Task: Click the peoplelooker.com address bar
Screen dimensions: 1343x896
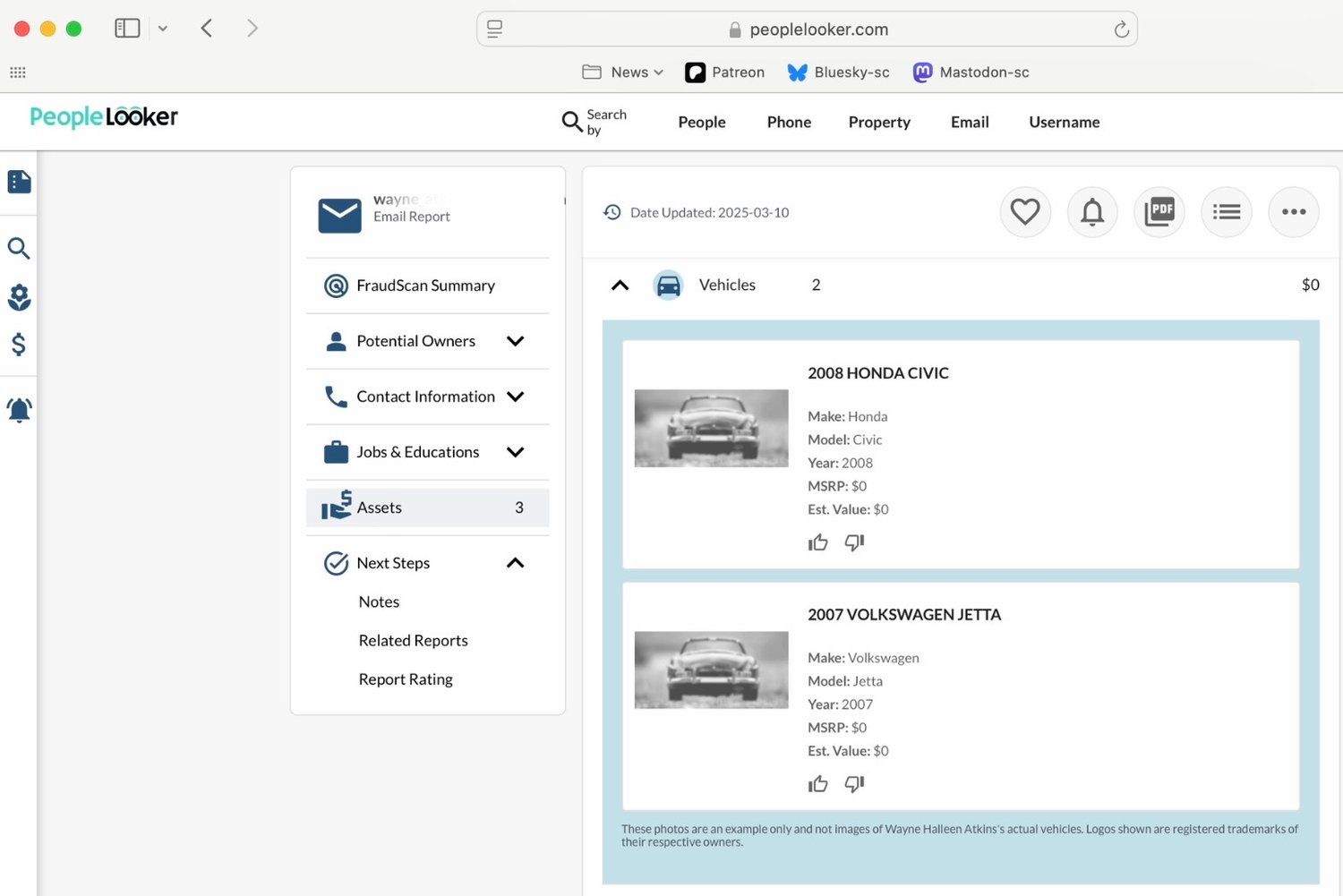Action: tap(807, 30)
